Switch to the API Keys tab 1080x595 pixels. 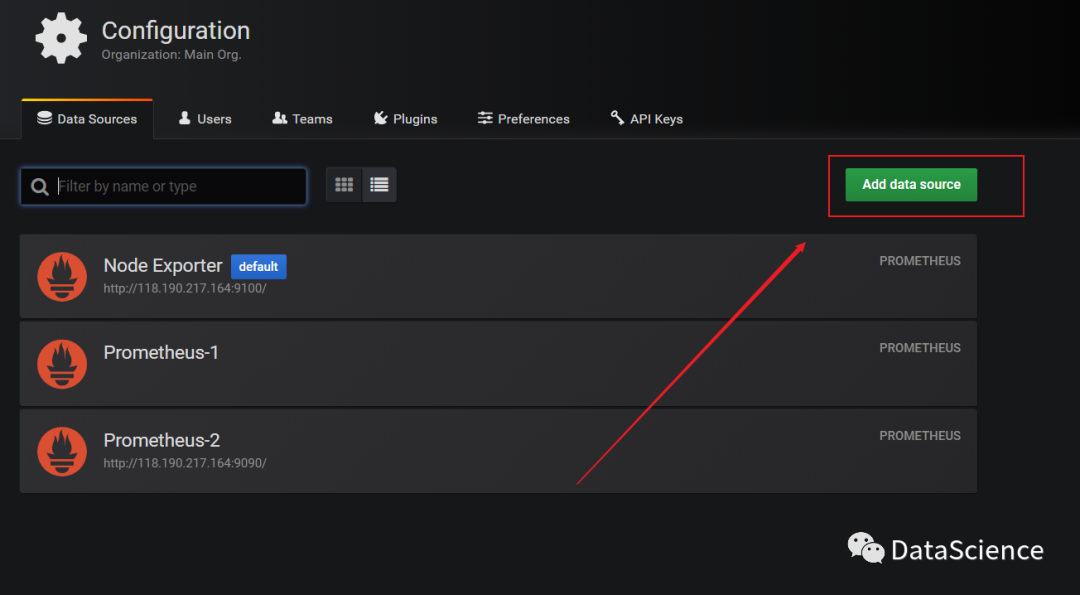647,119
